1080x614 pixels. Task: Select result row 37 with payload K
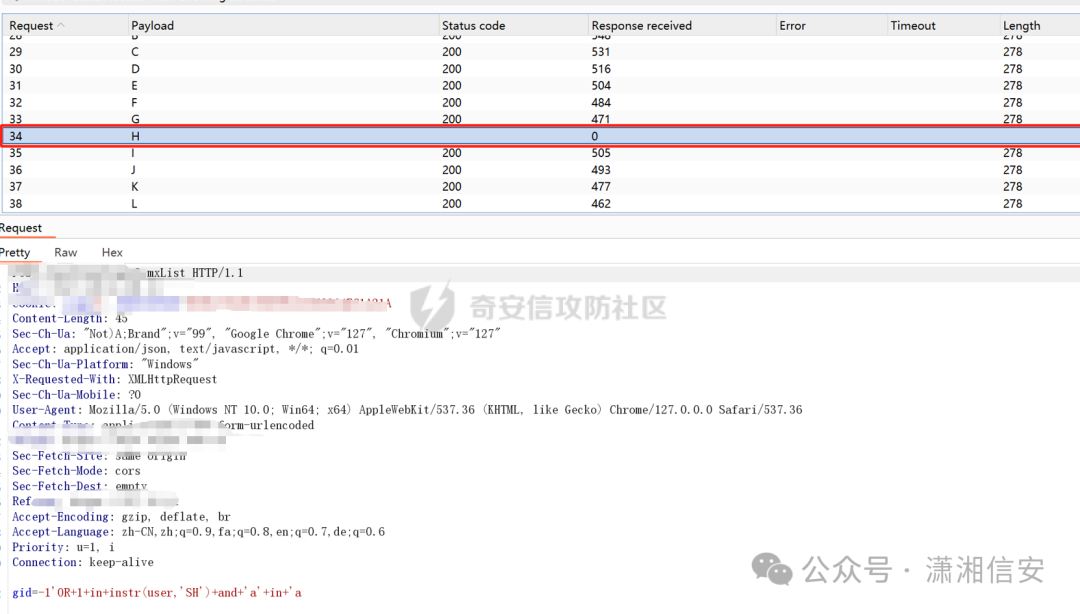click(x=540, y=187)
